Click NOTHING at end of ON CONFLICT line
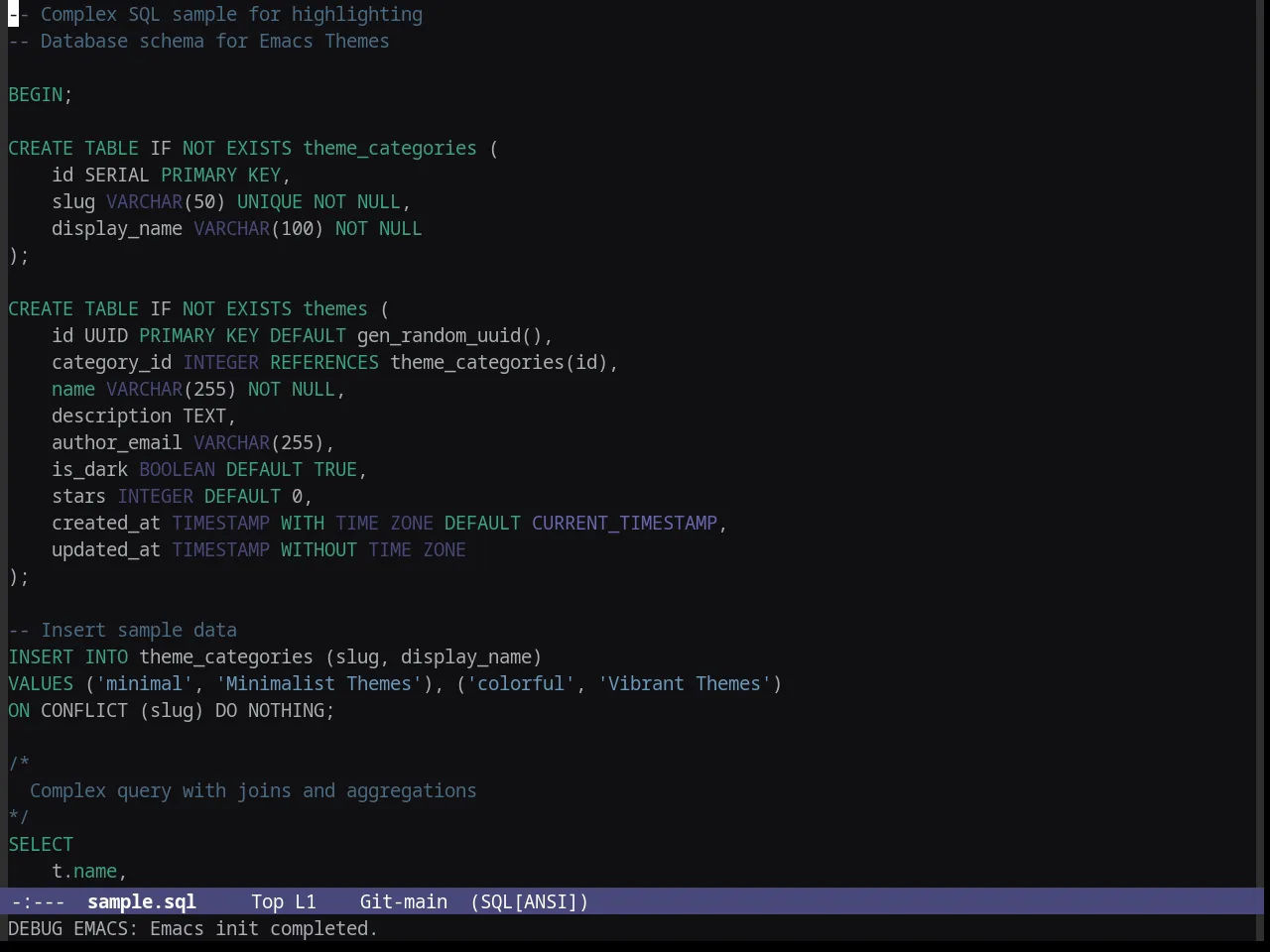This screenshot has height=952, width=1270. 286,710
